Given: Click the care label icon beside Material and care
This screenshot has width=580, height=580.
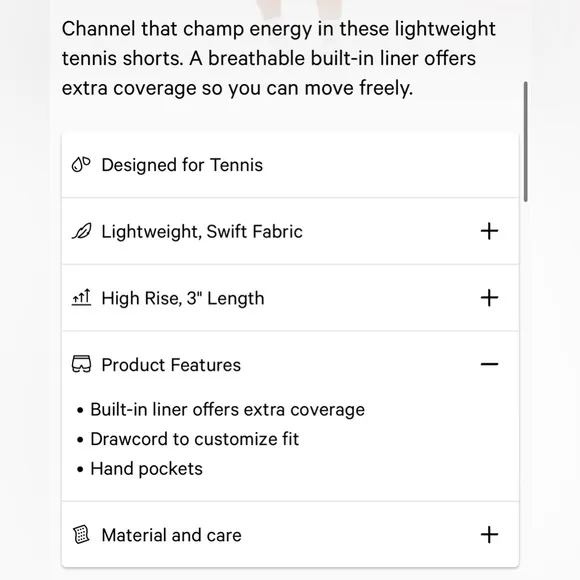Looking at the screenshot, I should click(81, 535).
